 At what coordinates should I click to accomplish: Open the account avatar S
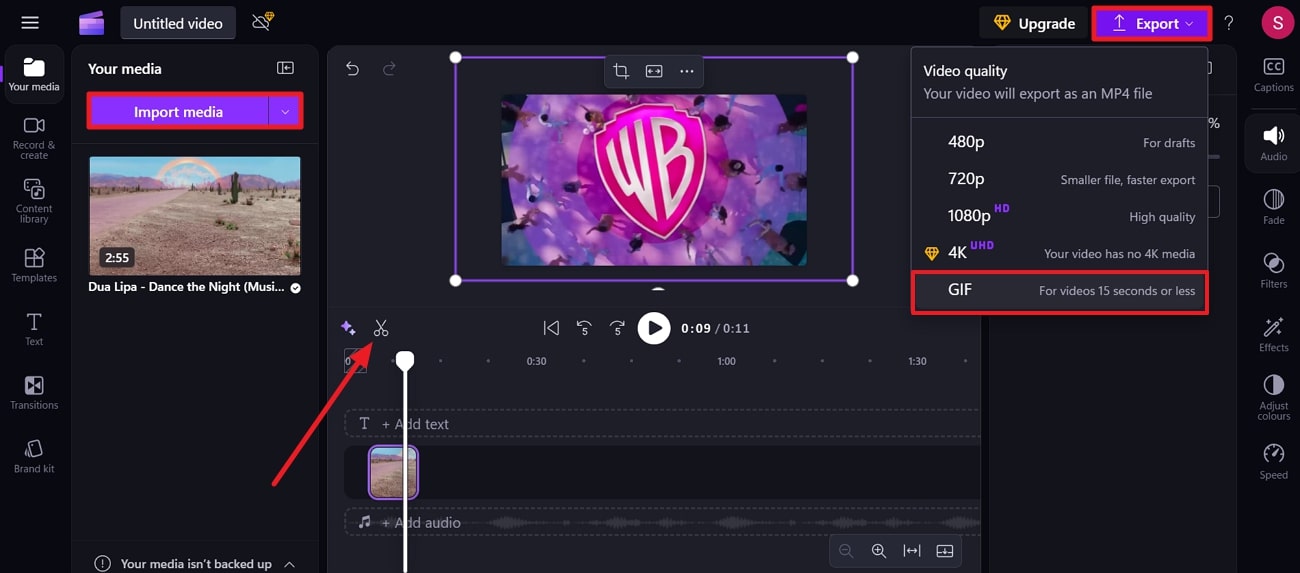click(x=1277, y=23)
